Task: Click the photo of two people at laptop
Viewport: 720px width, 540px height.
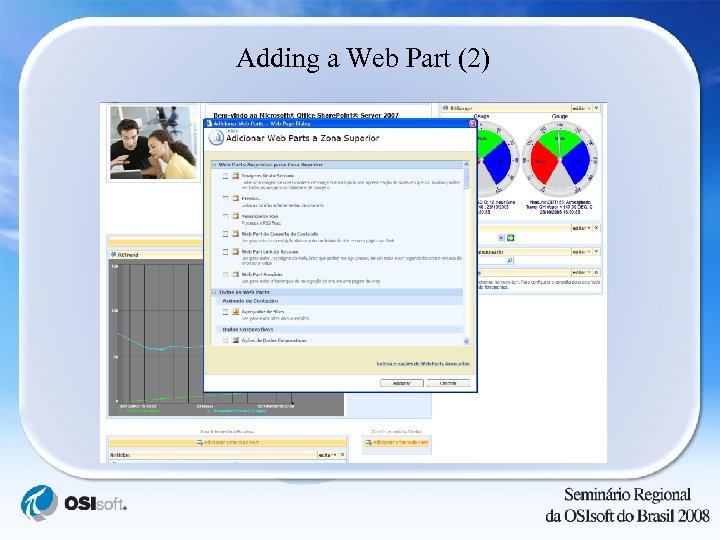Action: [153, 143]
